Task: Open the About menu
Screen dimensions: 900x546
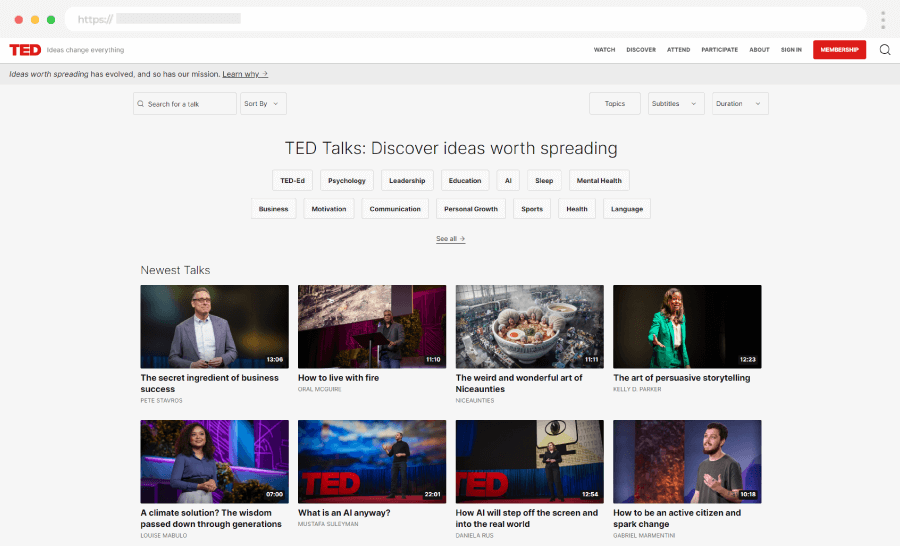Action: click(x=759, y=50)
